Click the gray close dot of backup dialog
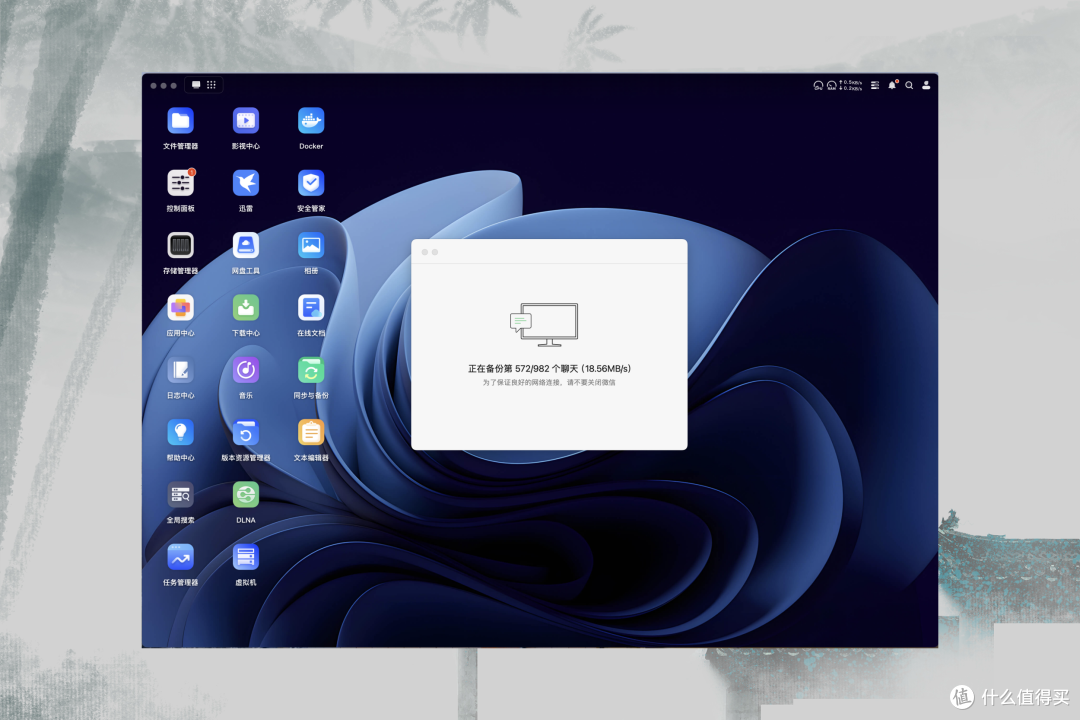This screenshot has height=720, width=1080. 425,252
